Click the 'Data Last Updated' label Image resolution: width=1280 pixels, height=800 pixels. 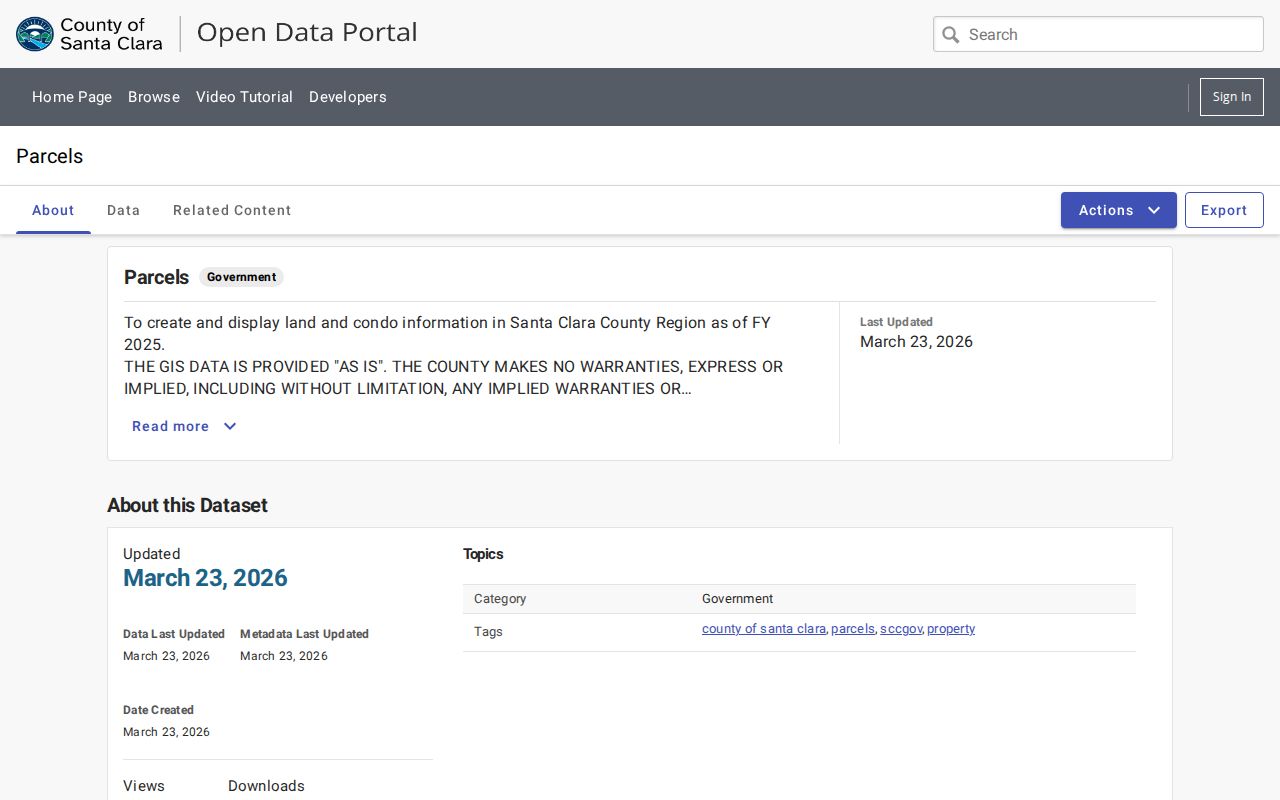tap(174, 634)
